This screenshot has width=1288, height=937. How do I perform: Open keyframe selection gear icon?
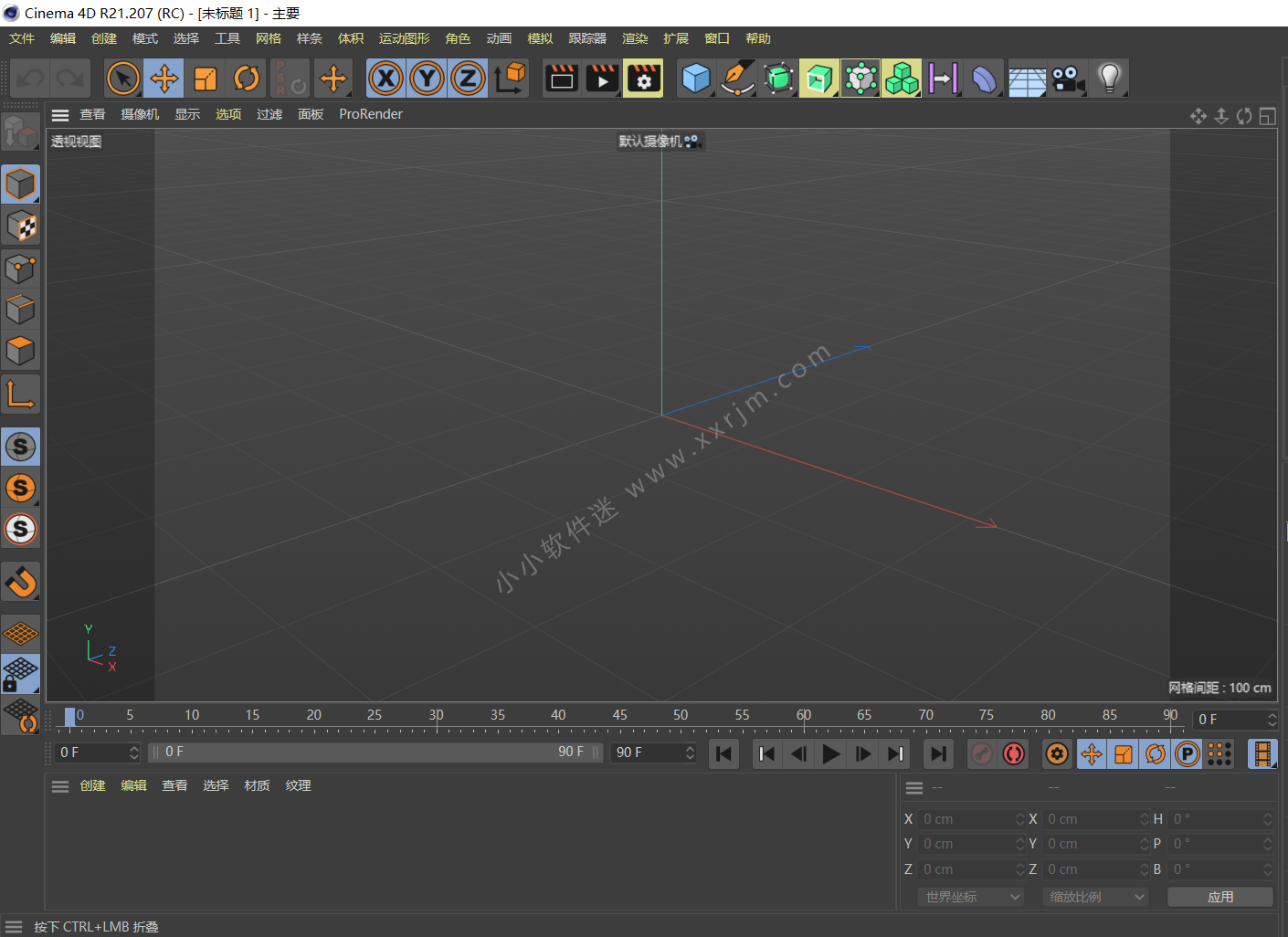[x=1057, y=753]
